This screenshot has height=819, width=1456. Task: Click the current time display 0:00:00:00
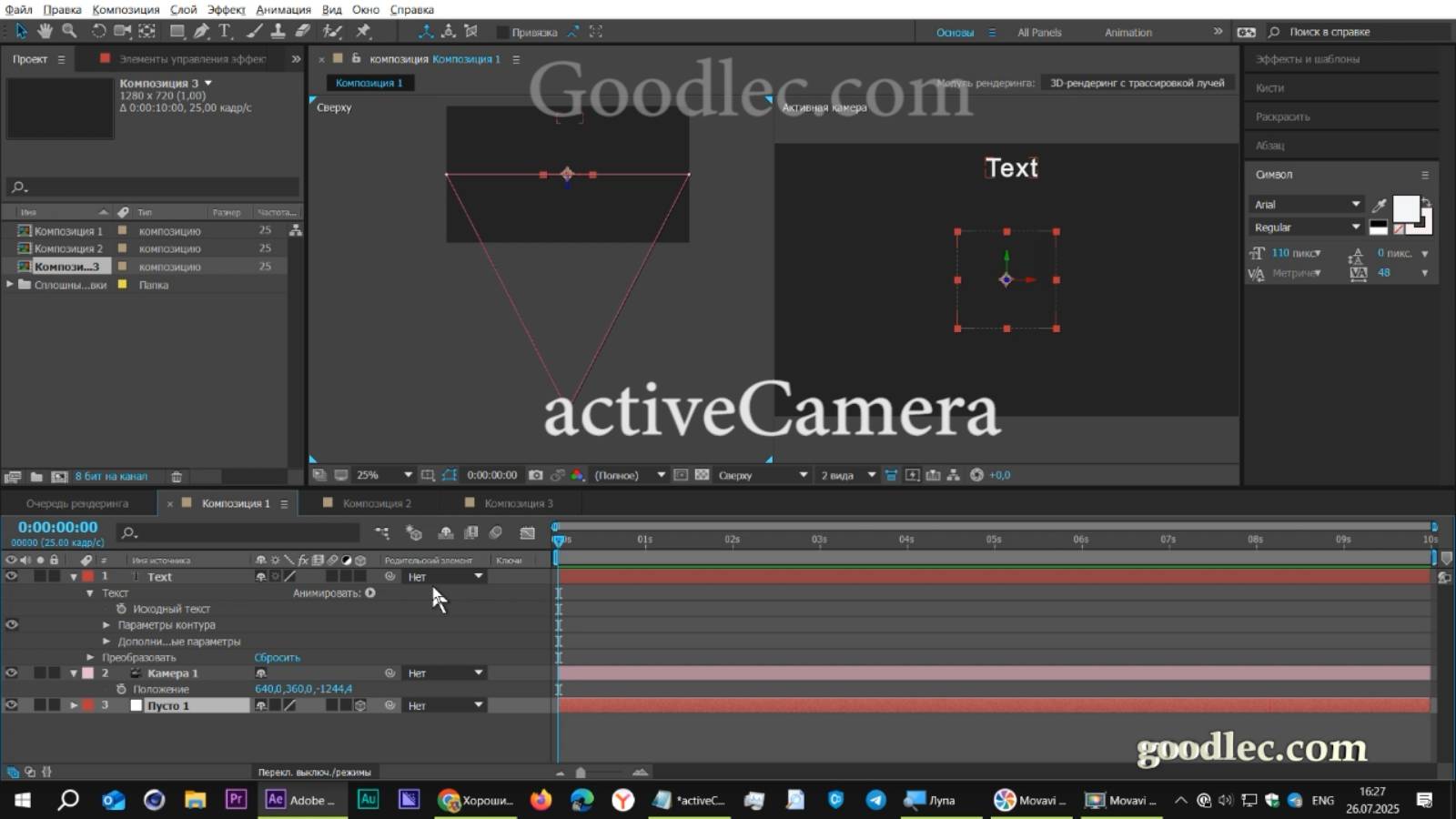coord(58,526)
